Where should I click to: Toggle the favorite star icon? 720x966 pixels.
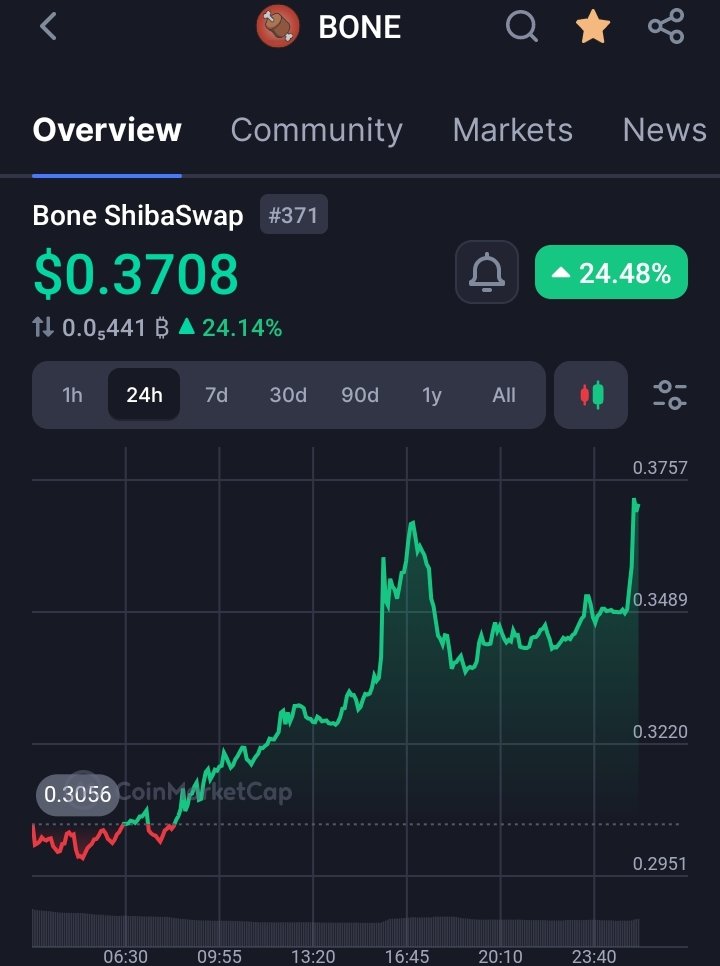click(x=593, y=27)
